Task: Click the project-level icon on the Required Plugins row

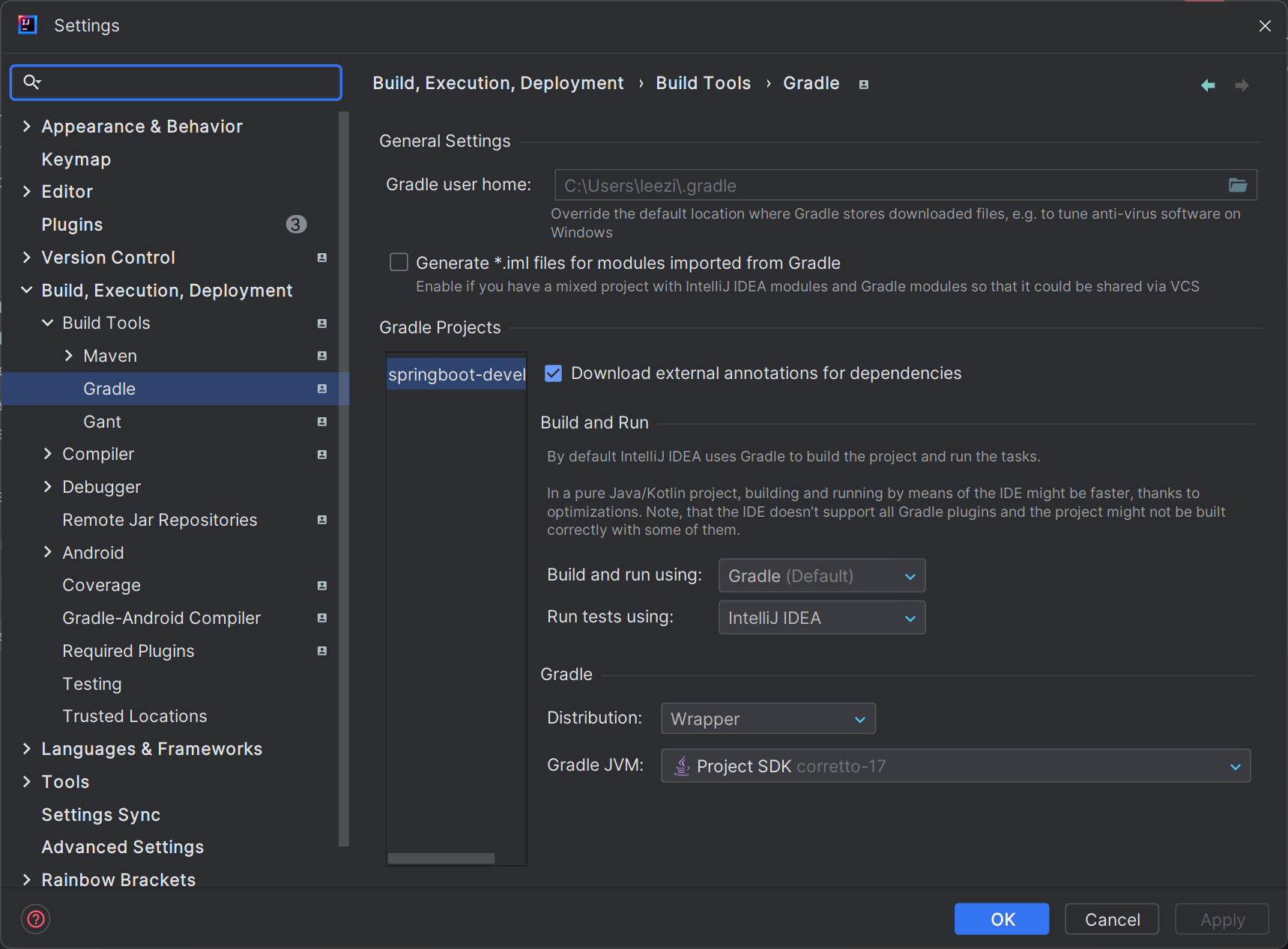Action: pyautogui.click(x=322, y=651)
